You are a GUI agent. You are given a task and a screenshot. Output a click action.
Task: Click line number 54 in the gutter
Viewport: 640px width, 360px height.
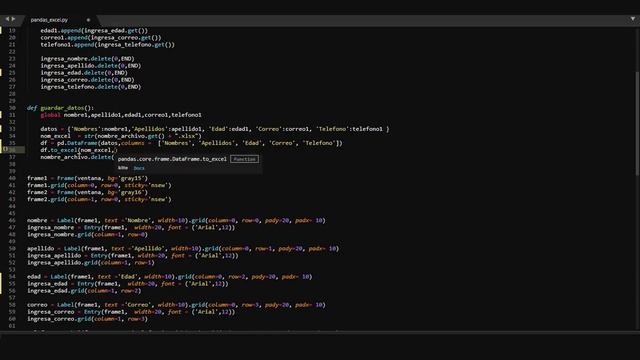pyautogui.click(x=12, y=277)
